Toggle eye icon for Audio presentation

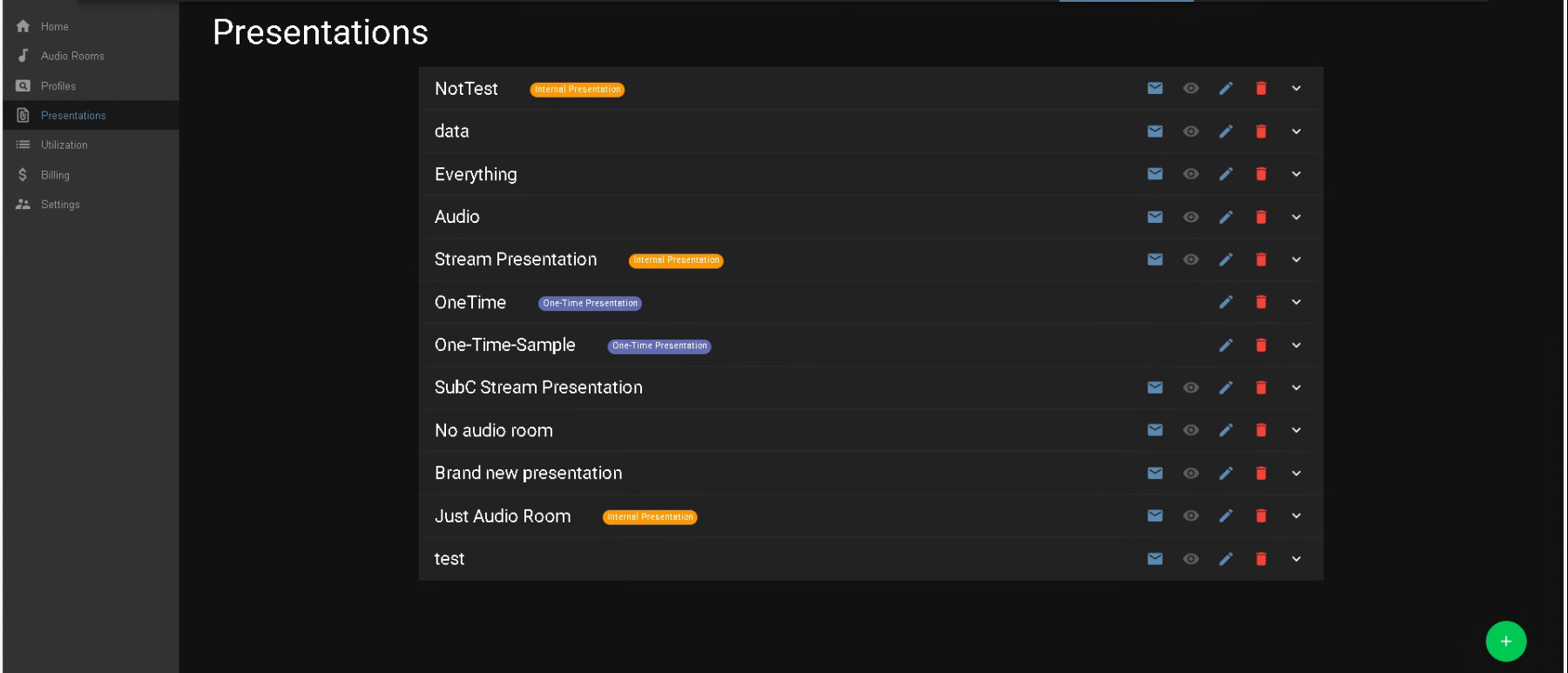click(x=1191, y=217)
